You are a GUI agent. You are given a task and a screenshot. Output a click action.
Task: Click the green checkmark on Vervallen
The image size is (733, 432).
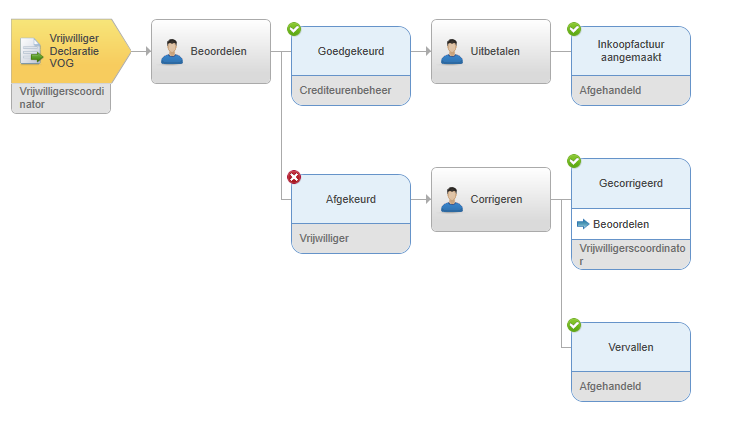[574, 325]
